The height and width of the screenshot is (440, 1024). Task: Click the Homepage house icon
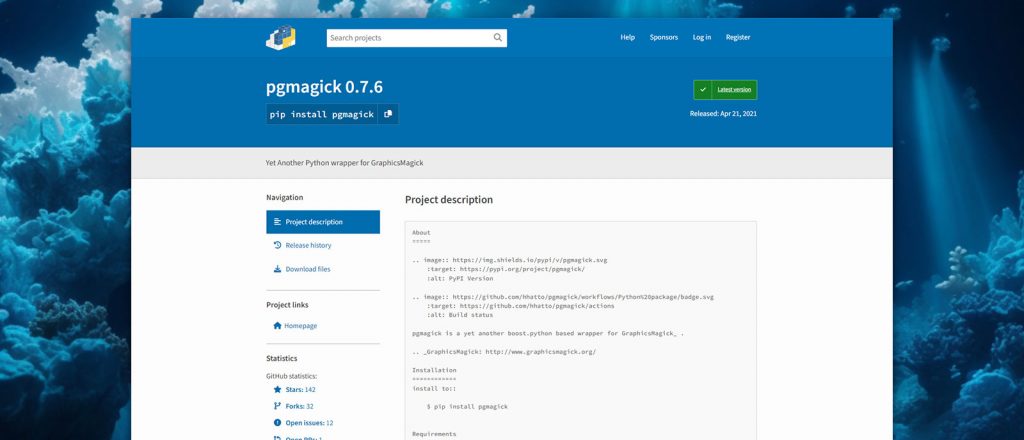point(278,326)
